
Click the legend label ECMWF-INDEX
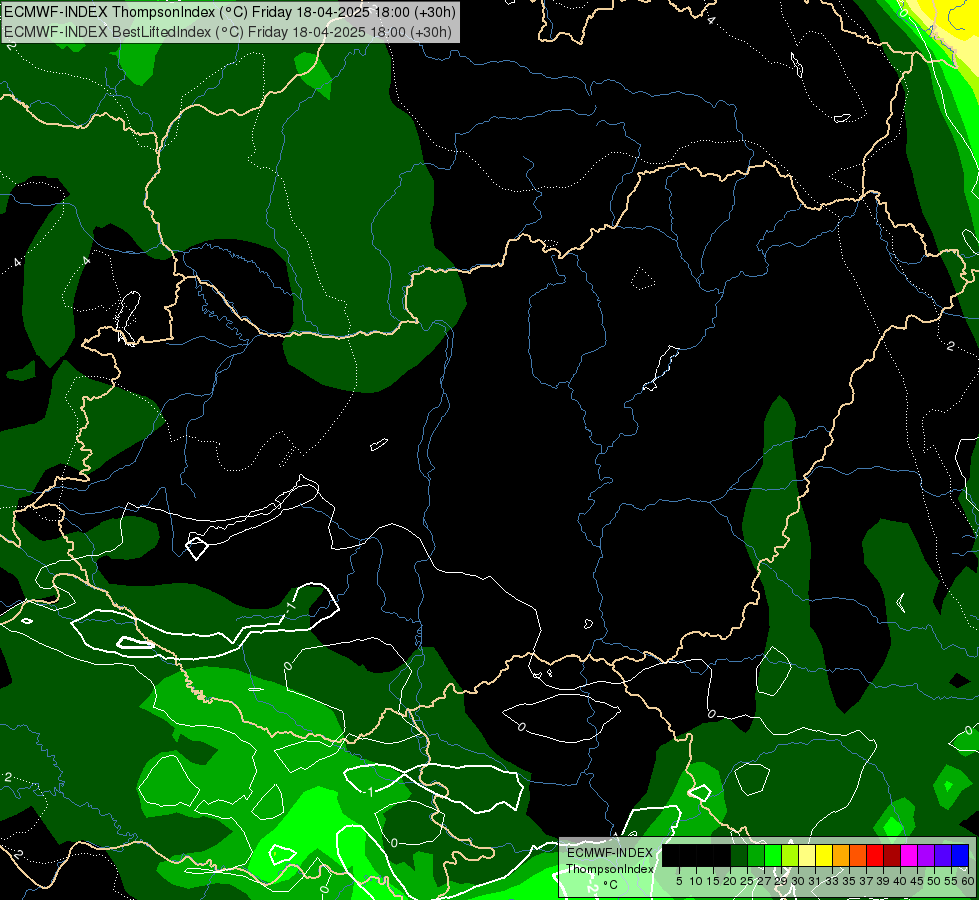[x=610, y=853]
